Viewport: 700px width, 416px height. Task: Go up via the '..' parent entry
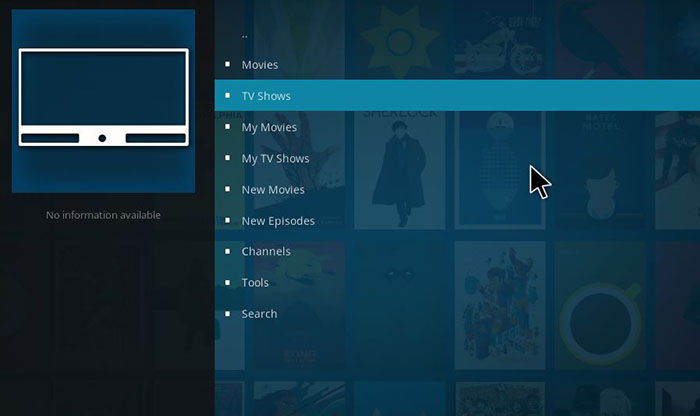[457, 35]
